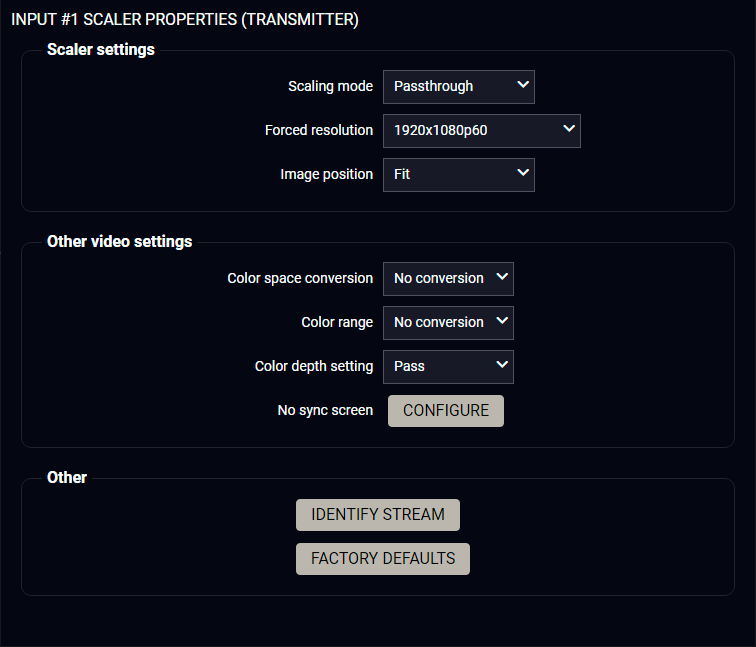This screenshot has width=756, height=647.
Task: Open the Image position dropdown set to Fit
Action: pos(458,174)
